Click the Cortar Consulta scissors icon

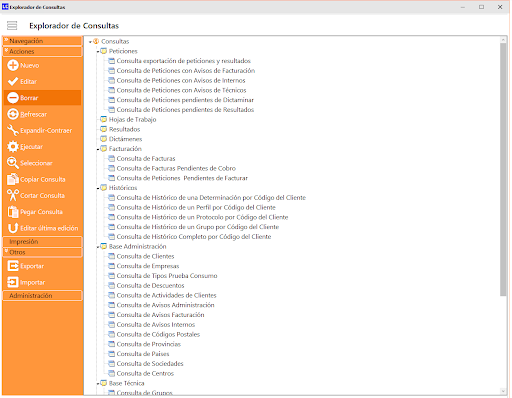click(x=13, y=196)
